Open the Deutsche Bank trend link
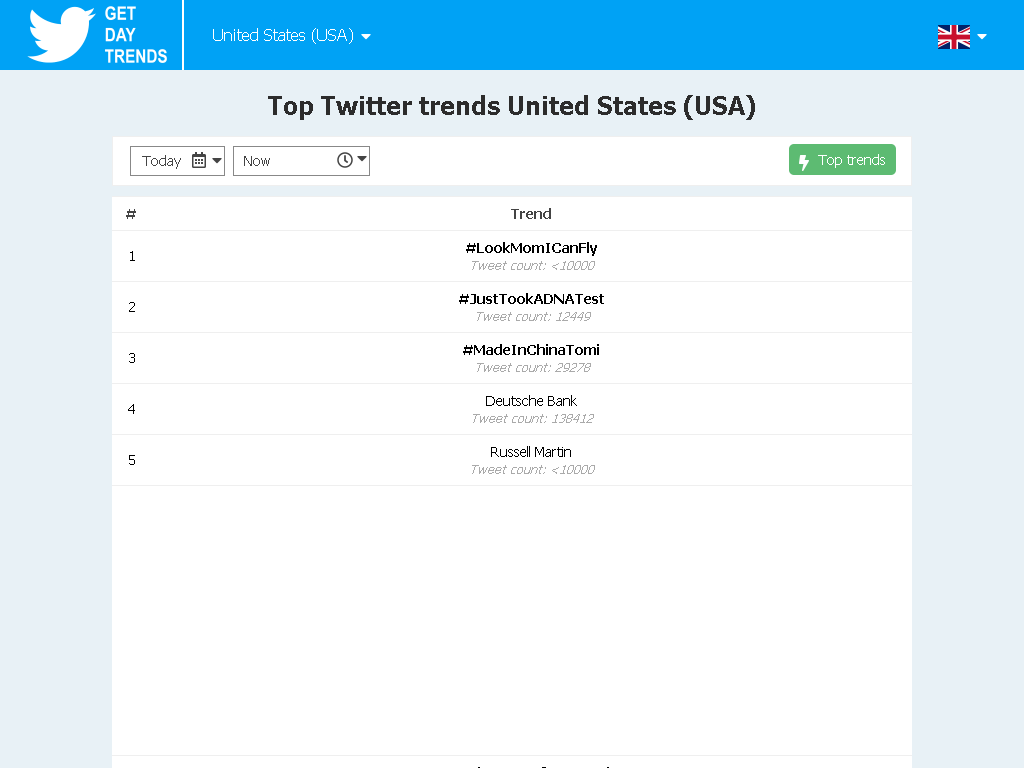This screenshot has width=1024, height=768. coord(531,401)
